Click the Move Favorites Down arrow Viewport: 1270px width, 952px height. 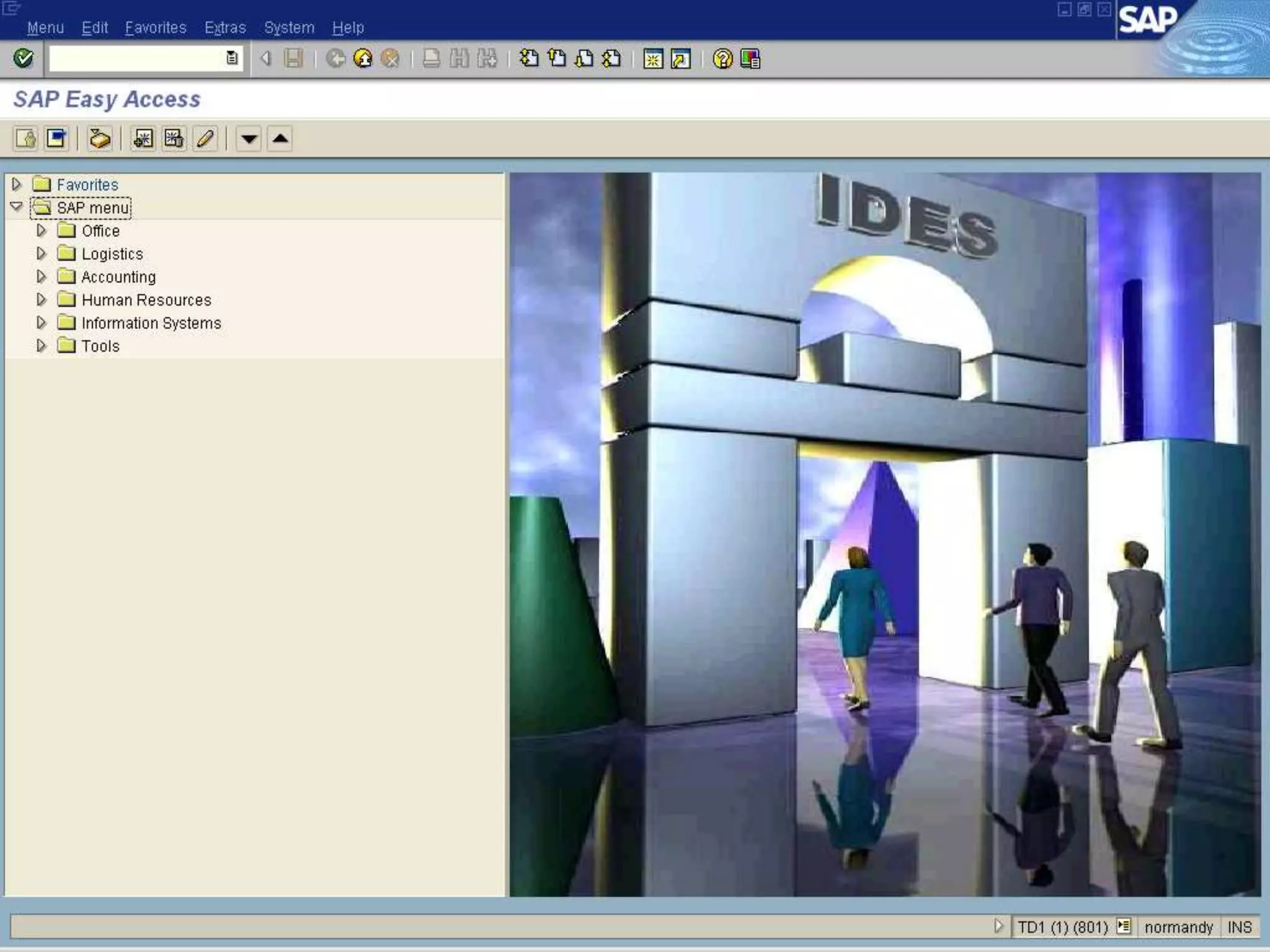pyautogui.click(x=249, y=138)
